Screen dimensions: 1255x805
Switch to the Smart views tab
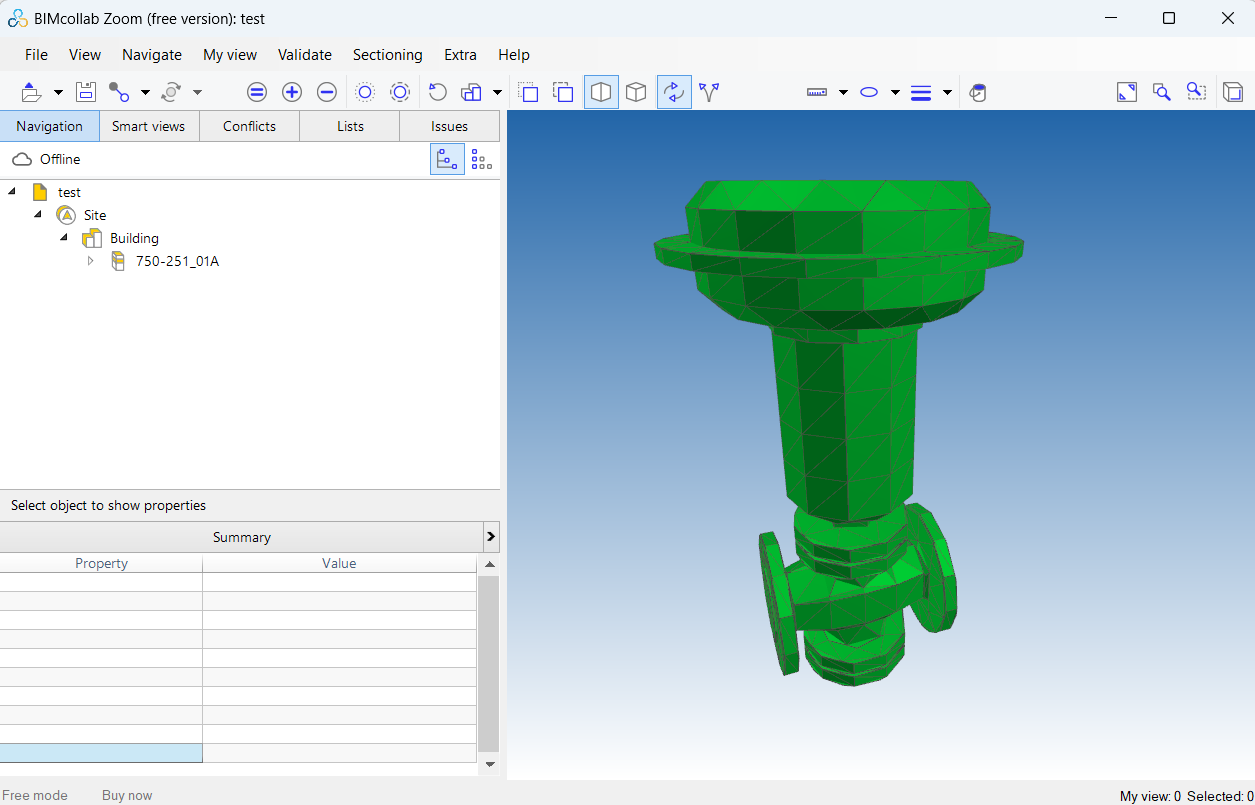click(x=149, y=126)
